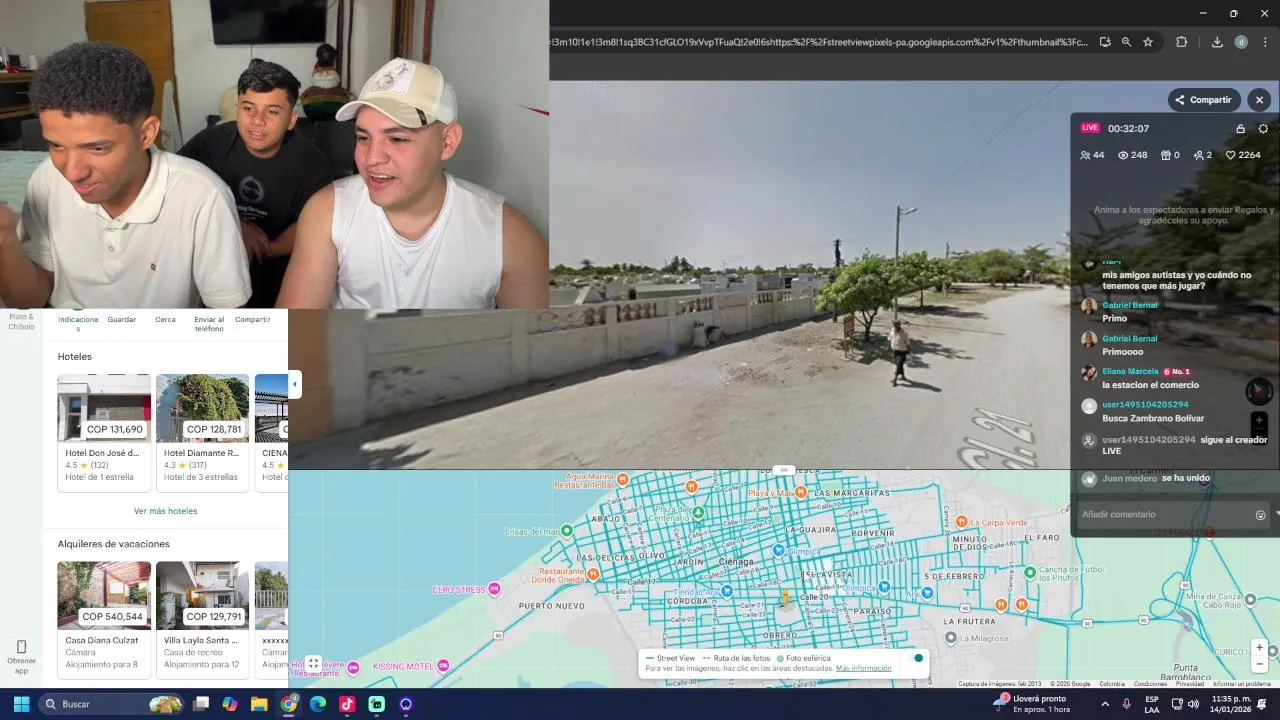Image resolution: width=1280 pixels, height=720 pixels.
Task: Open the Chrome extensions puzzle icon
Action: [1181, 42]
